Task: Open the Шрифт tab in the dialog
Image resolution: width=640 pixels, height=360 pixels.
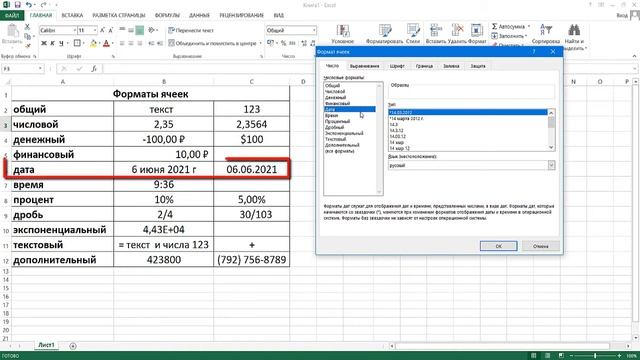Action: pos(397,66)
